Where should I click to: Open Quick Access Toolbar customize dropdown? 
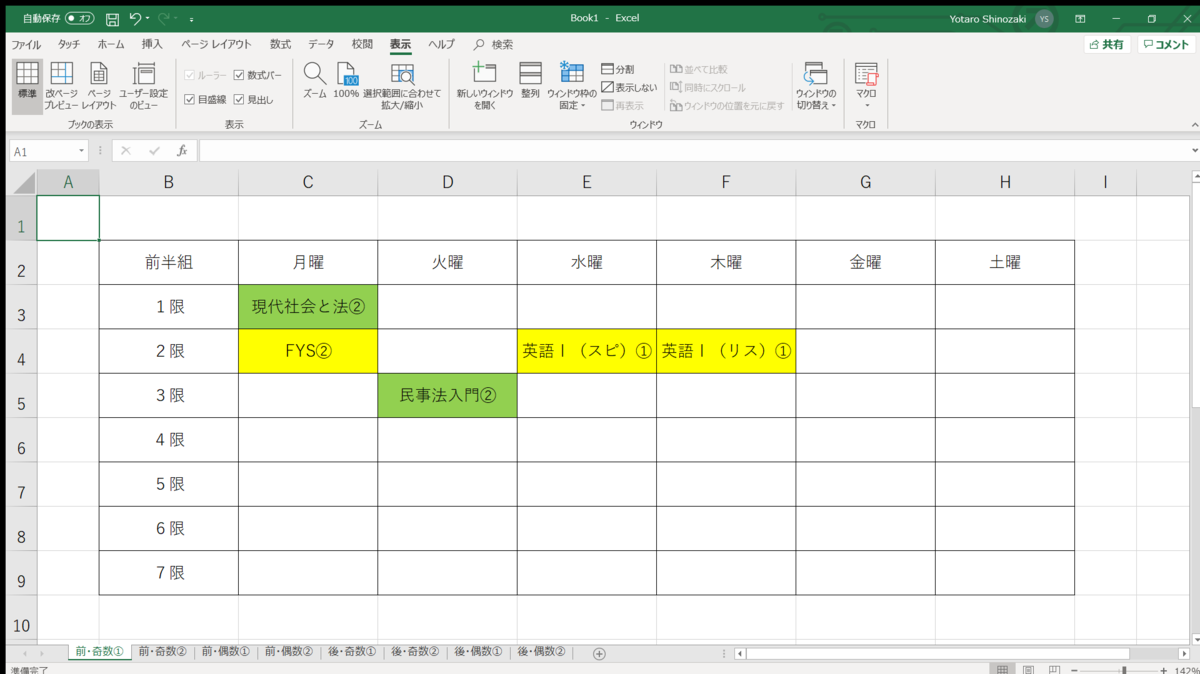point(191,19)
